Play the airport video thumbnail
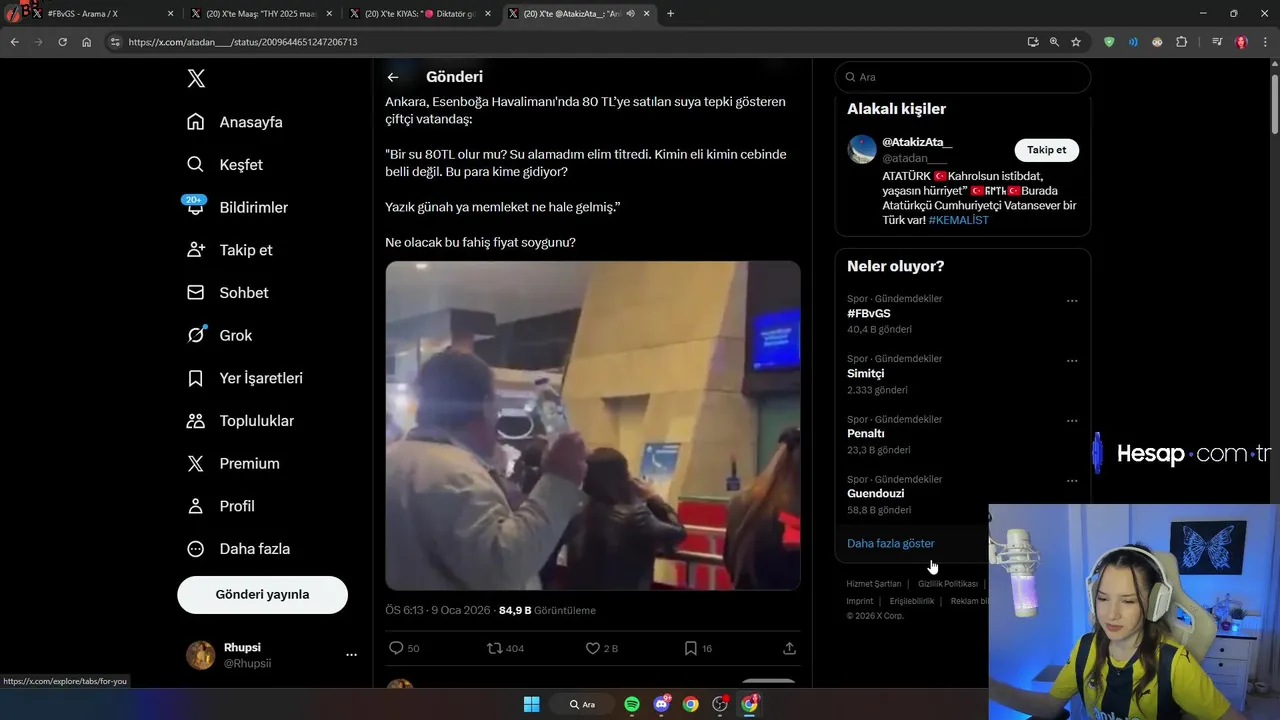 point(593,426)
